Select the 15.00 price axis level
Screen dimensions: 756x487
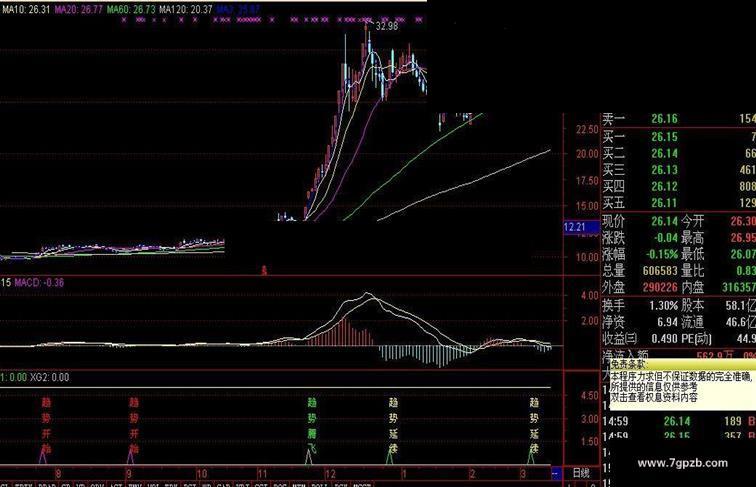pos(587,205)
